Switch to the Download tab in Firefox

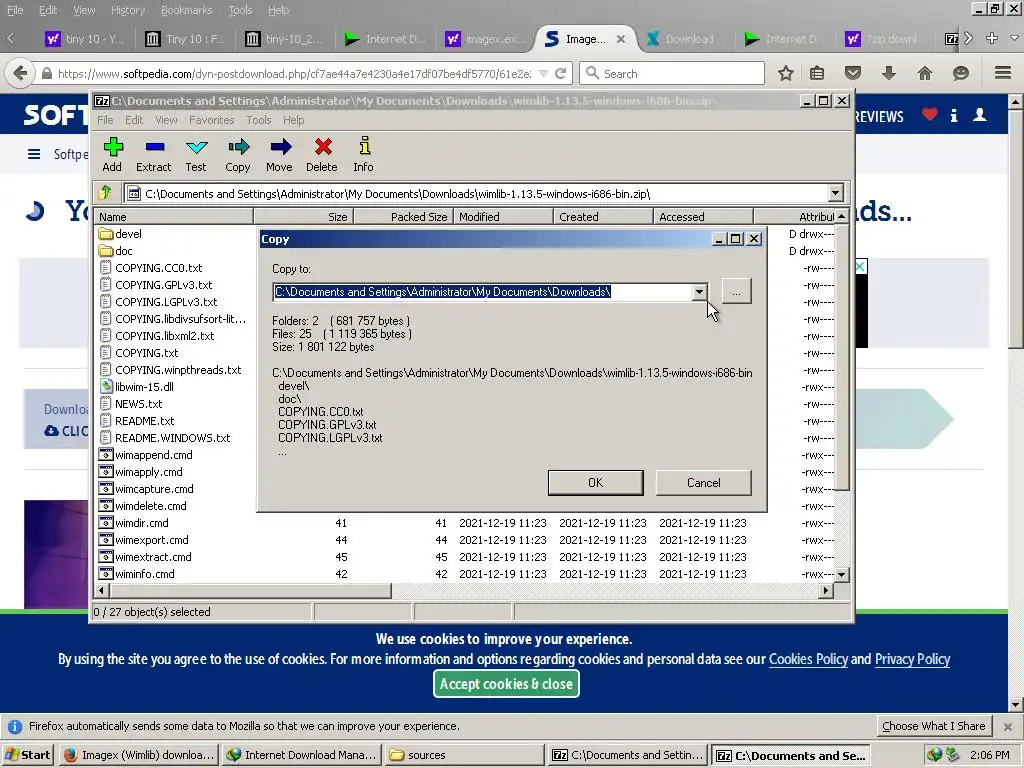pyautogui.click(x=687, y=39)
